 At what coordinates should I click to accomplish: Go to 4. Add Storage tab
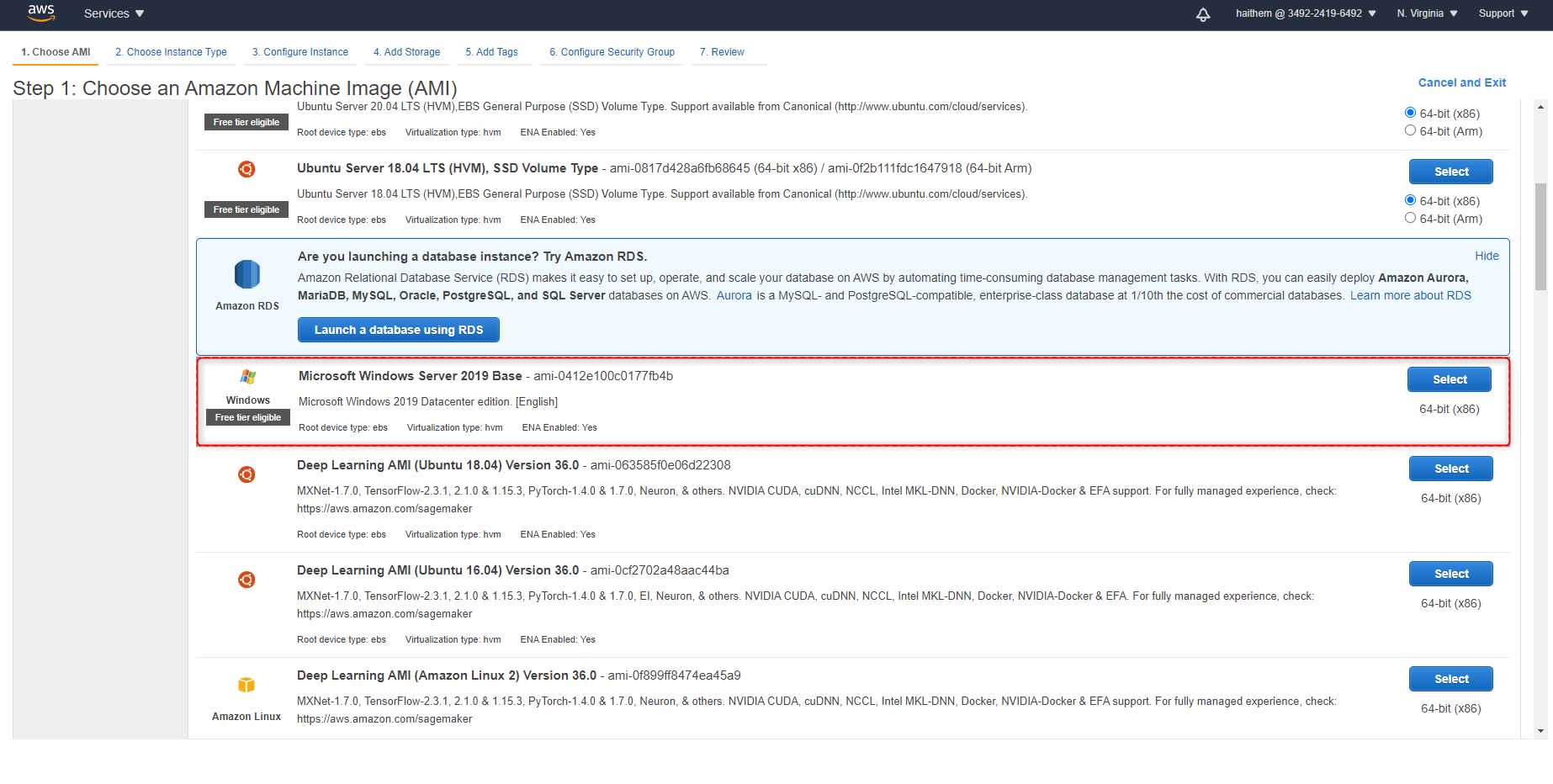[x=407, y=52]
